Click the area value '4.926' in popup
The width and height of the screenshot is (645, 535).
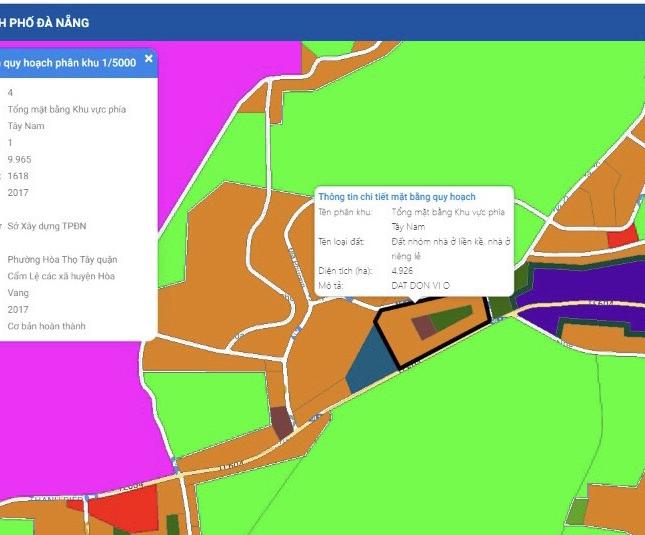[x=402, y=271]
